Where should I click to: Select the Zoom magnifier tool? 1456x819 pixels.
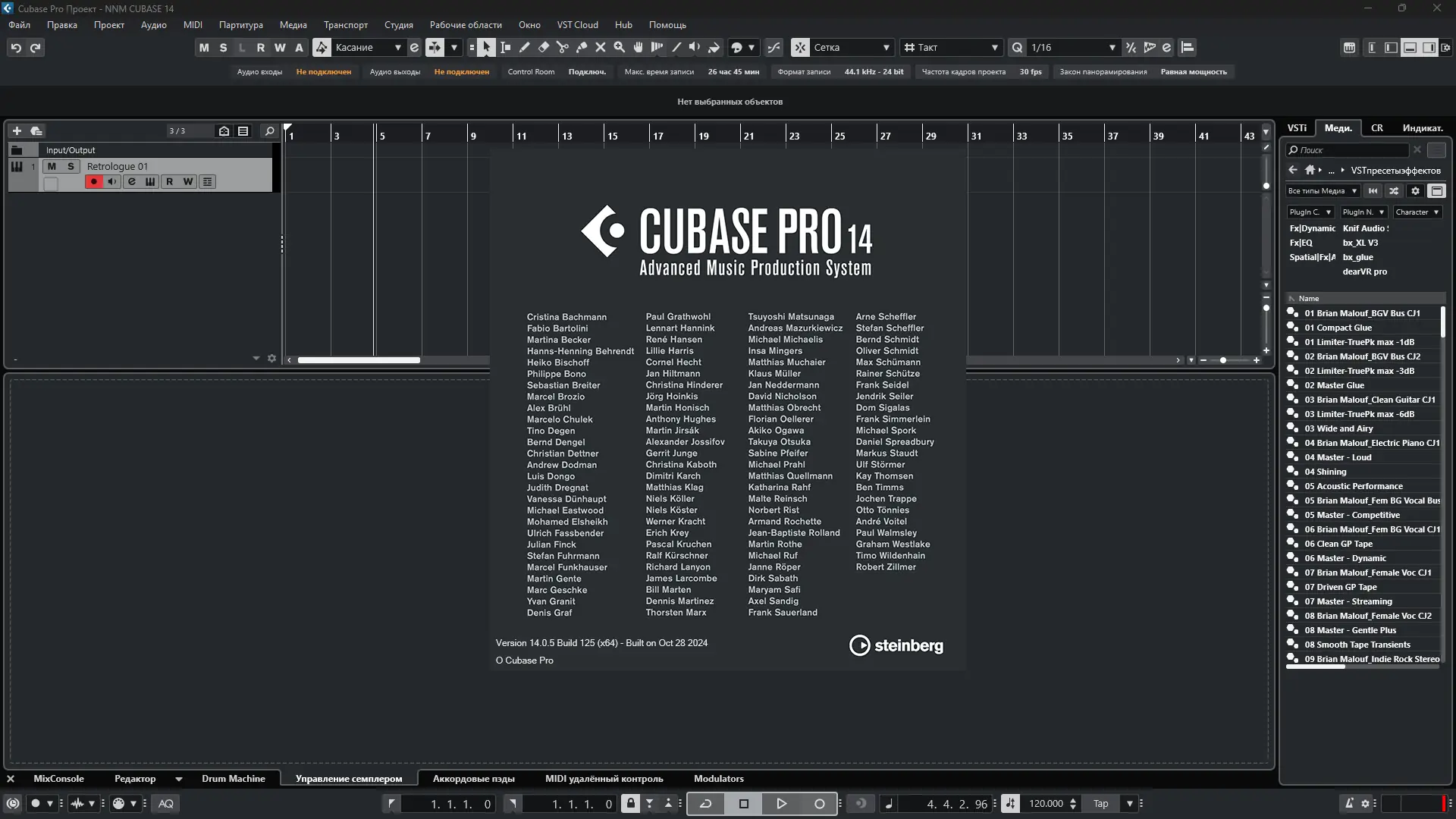pos(620,47)
